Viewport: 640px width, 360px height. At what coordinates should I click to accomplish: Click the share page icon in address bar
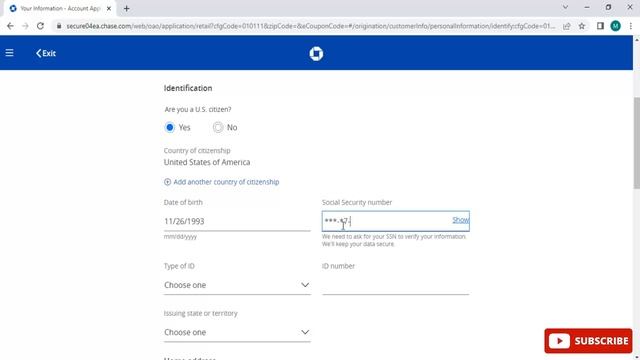coord(567,26)
